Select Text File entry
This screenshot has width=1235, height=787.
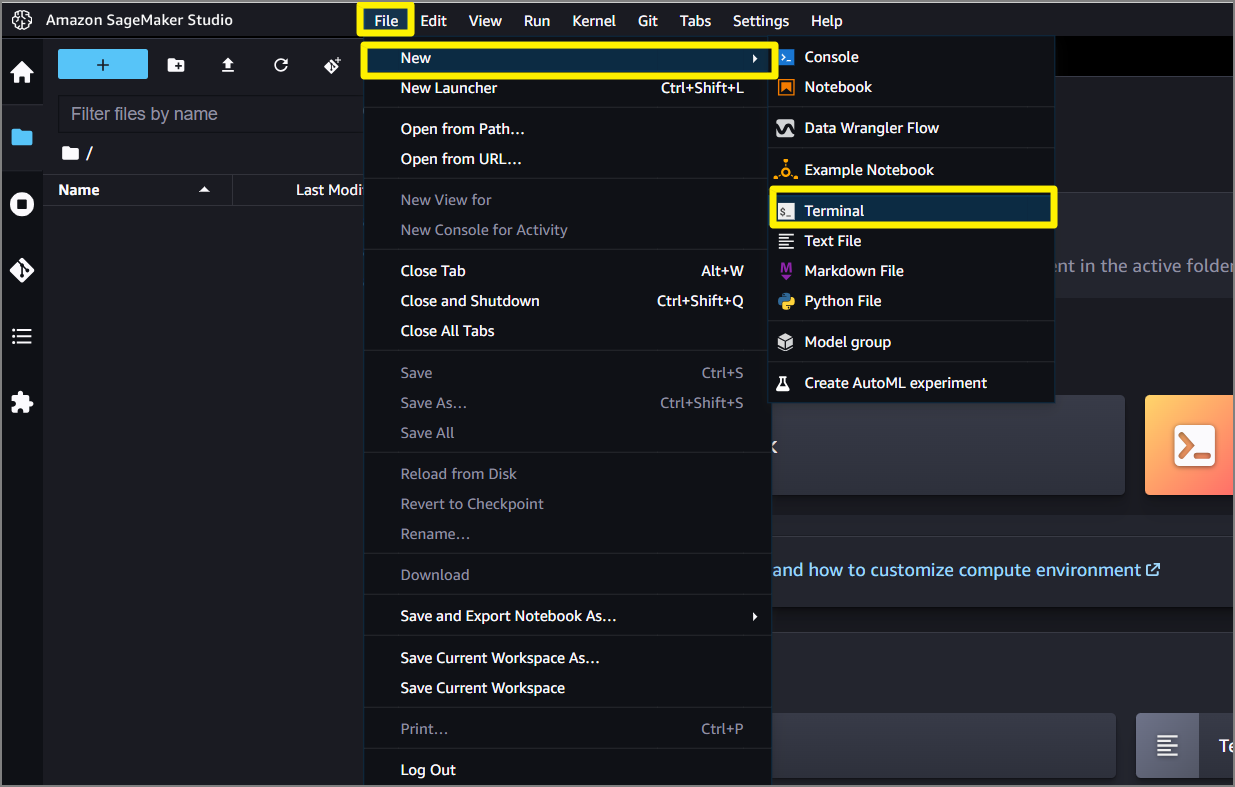tap(911, 241)
